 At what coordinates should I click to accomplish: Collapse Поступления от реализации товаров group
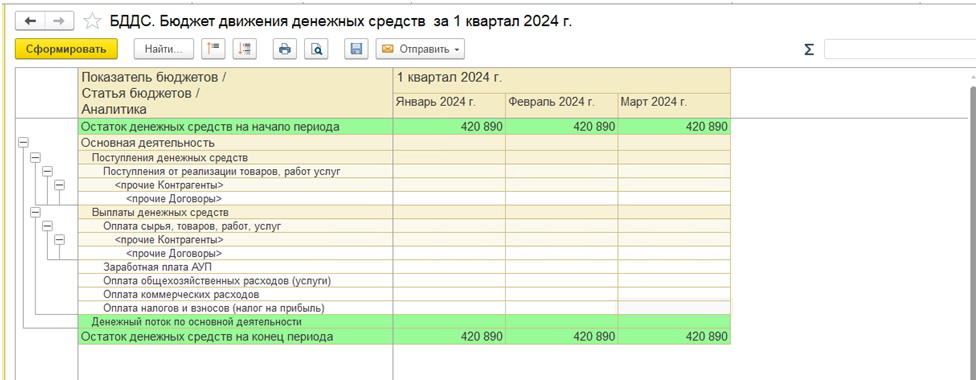pos(47,171)
